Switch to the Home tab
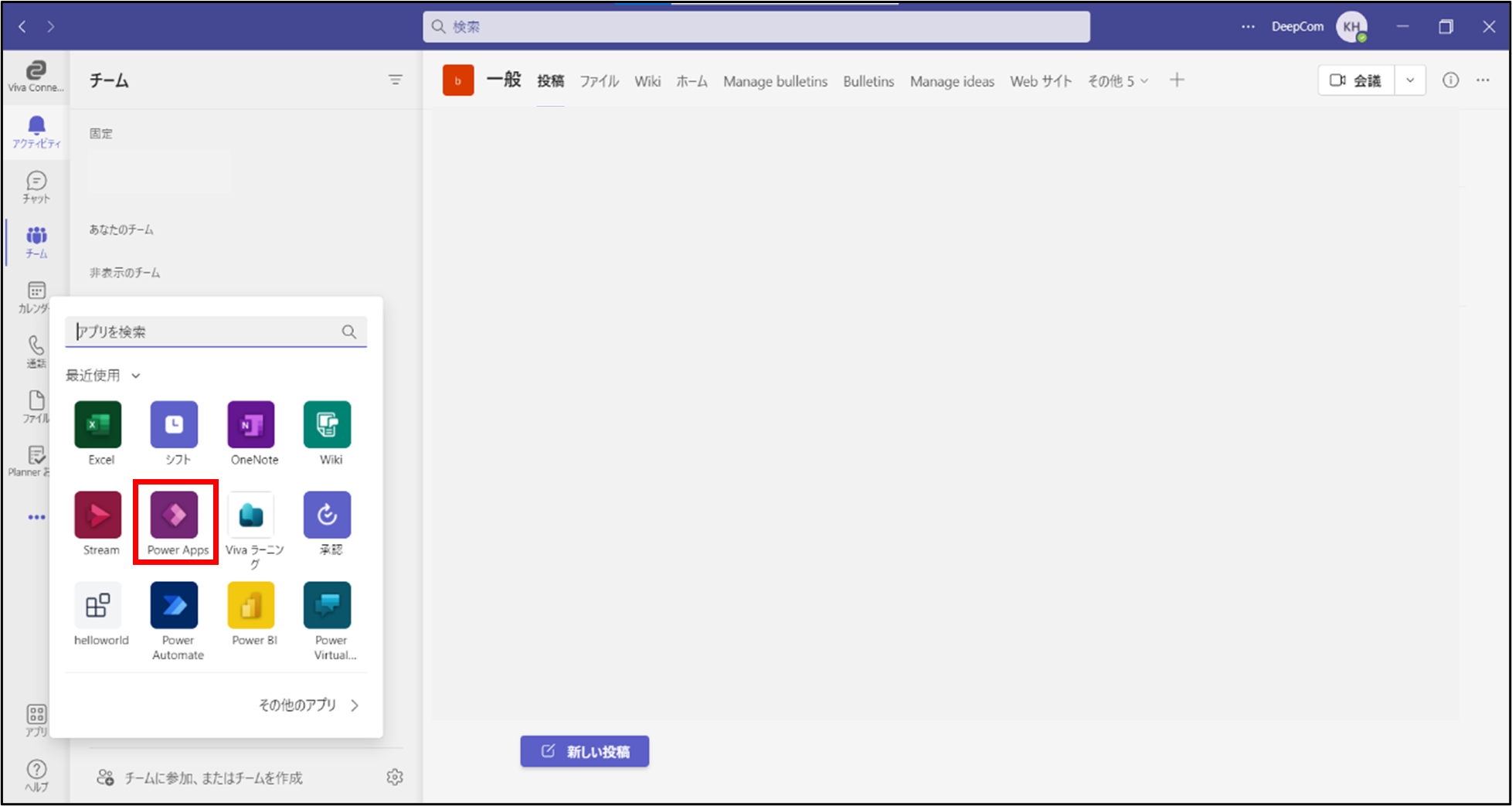This screenshot has height=806, width=1512. point(691,81)
